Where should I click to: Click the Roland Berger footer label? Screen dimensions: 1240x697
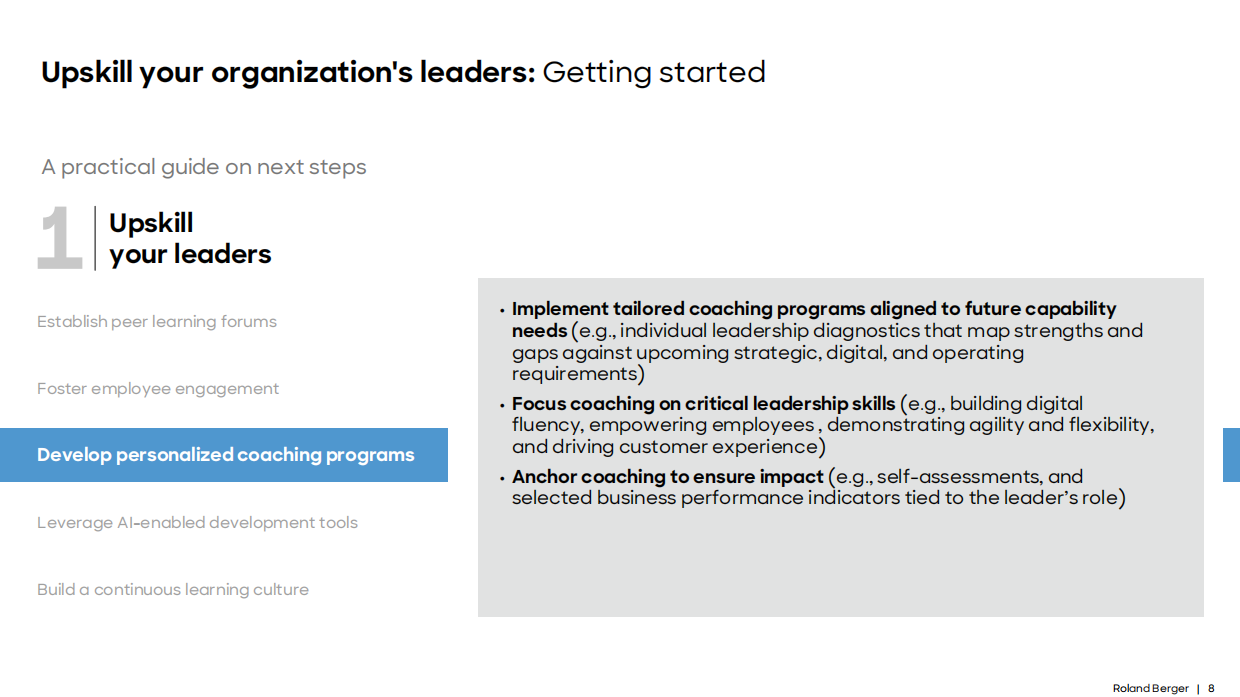[1150, 688]
